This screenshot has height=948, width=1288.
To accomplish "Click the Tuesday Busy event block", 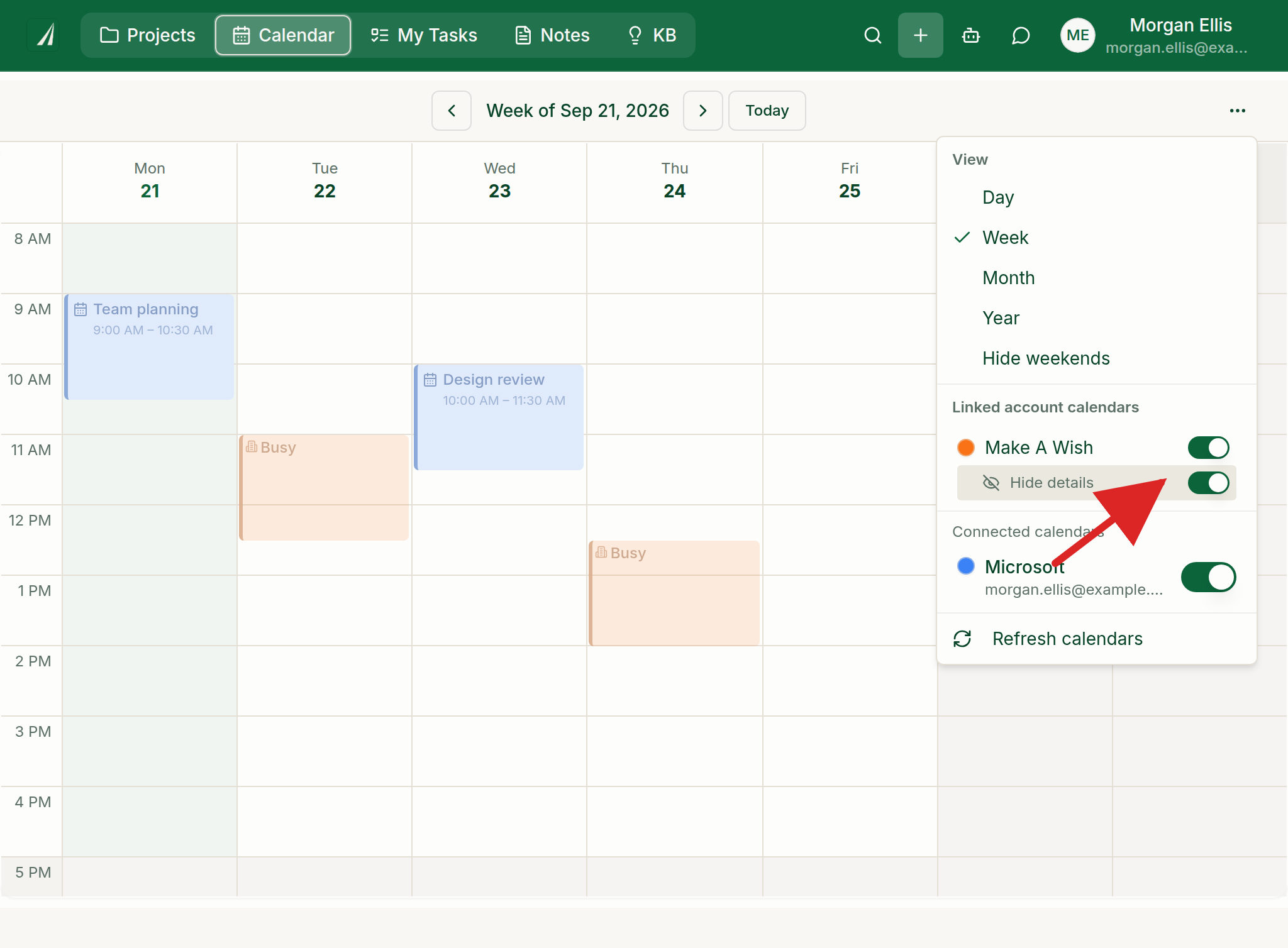I will pos(325,488).
